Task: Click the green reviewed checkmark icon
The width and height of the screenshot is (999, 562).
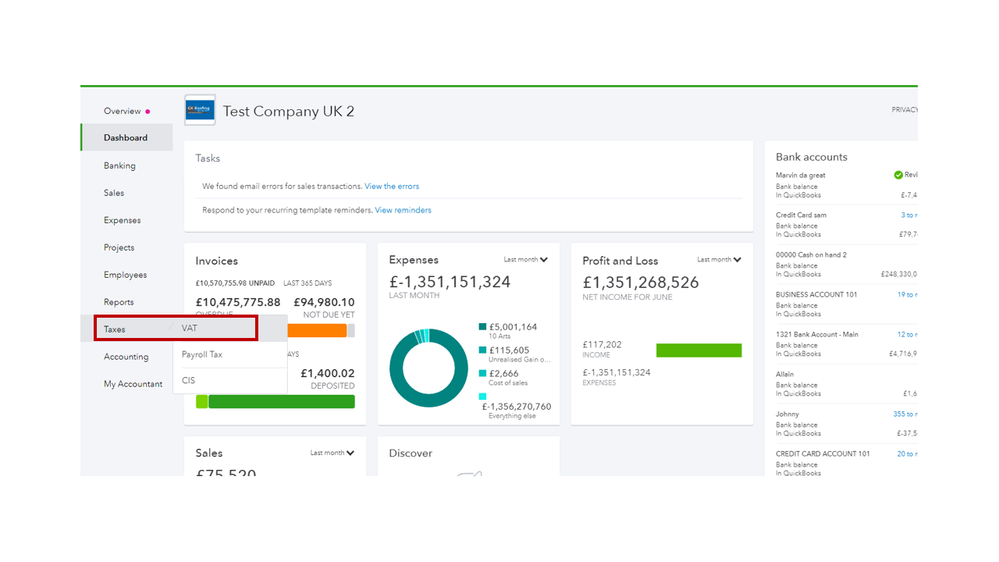Action: [x=898, y=175]
